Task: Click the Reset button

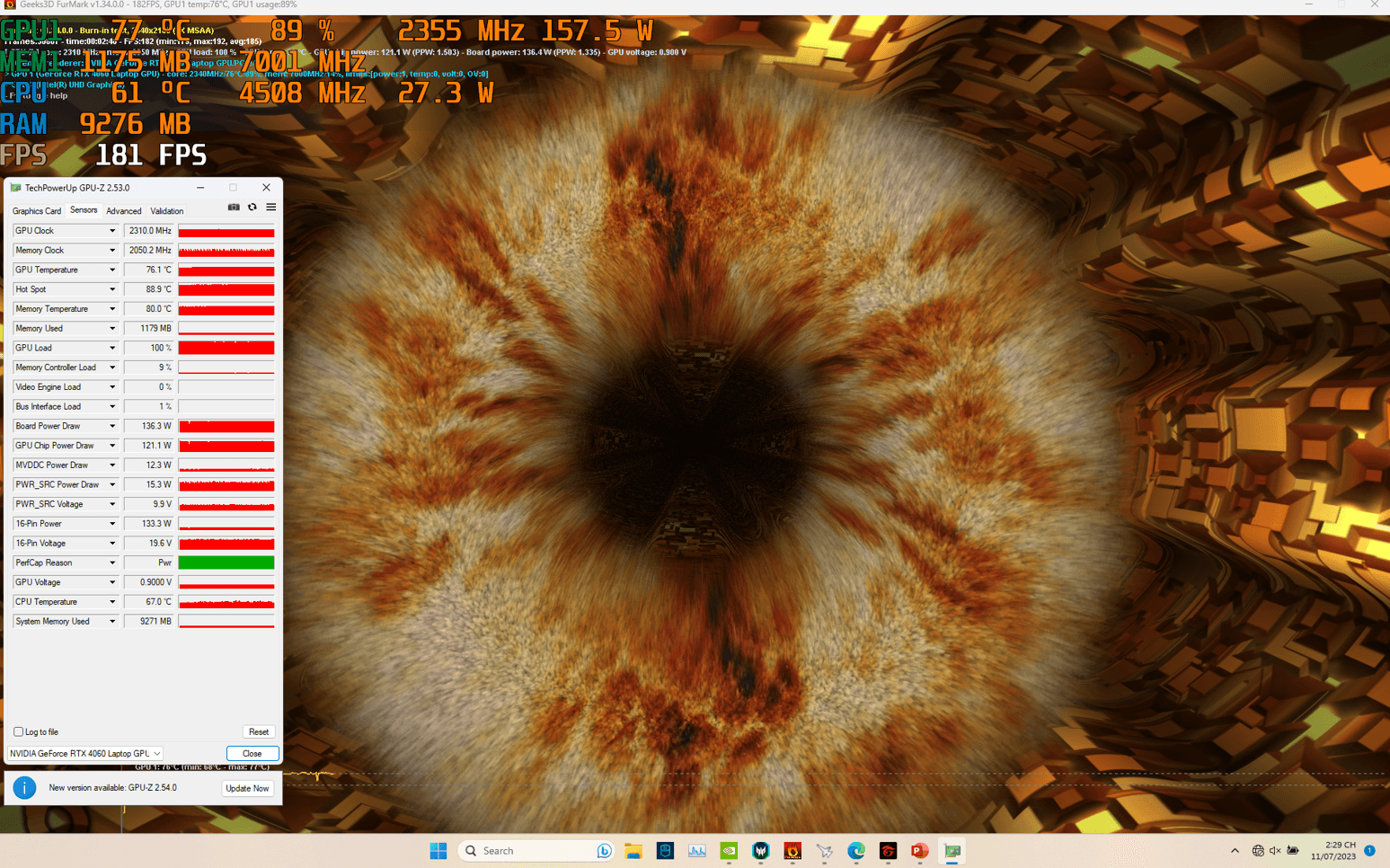Action: [x=259, y=732]
